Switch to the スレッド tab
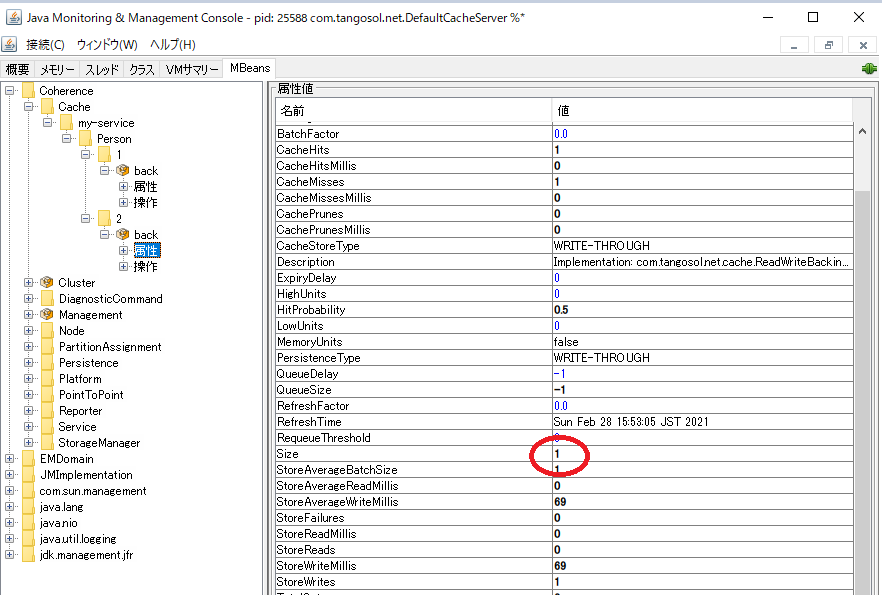Screen dimensions: 882x602 (x=102, y=69)
